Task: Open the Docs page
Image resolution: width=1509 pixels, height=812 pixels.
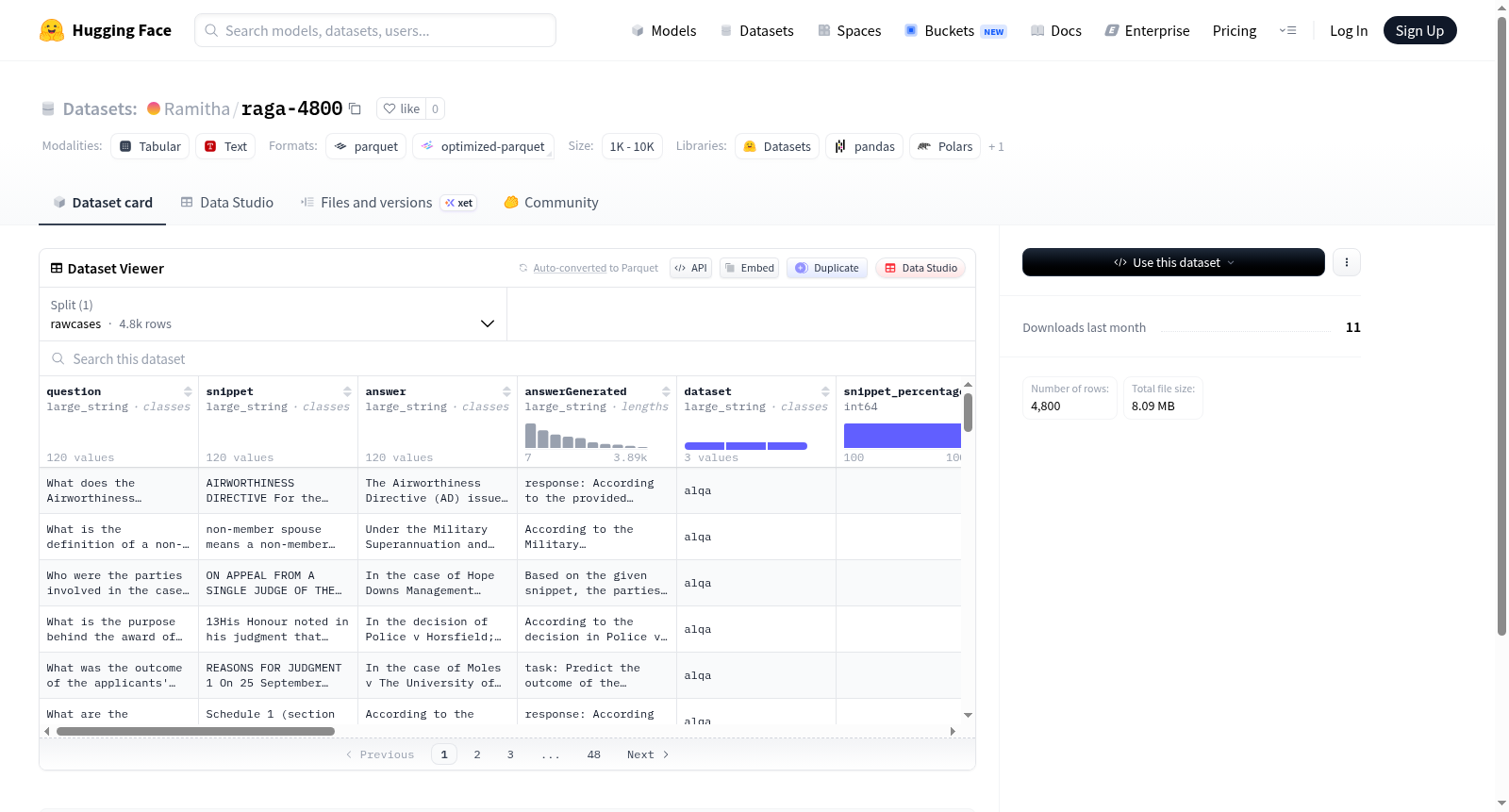Action: [x=1056, y=30]
